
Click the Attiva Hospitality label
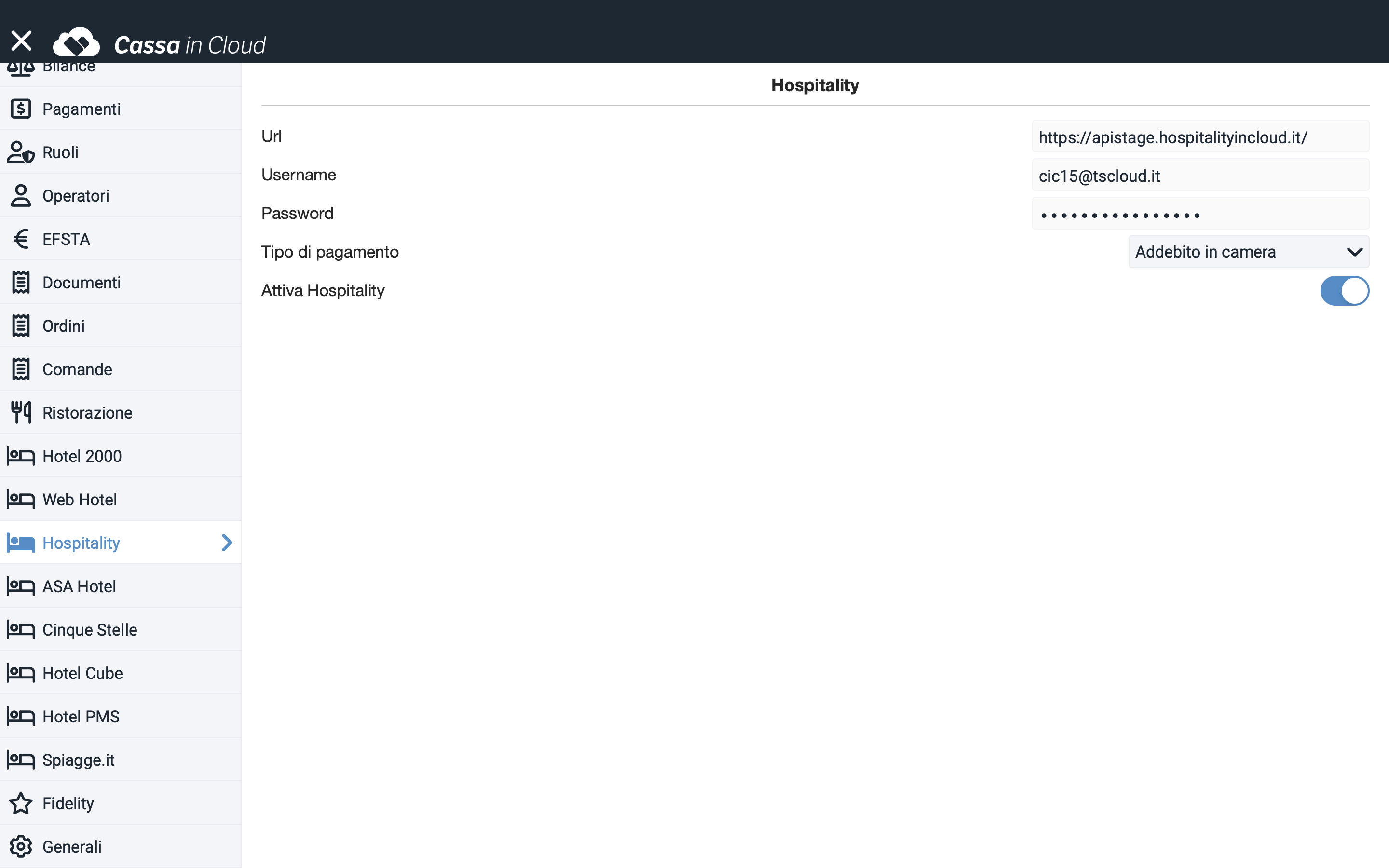click(323, 290)
